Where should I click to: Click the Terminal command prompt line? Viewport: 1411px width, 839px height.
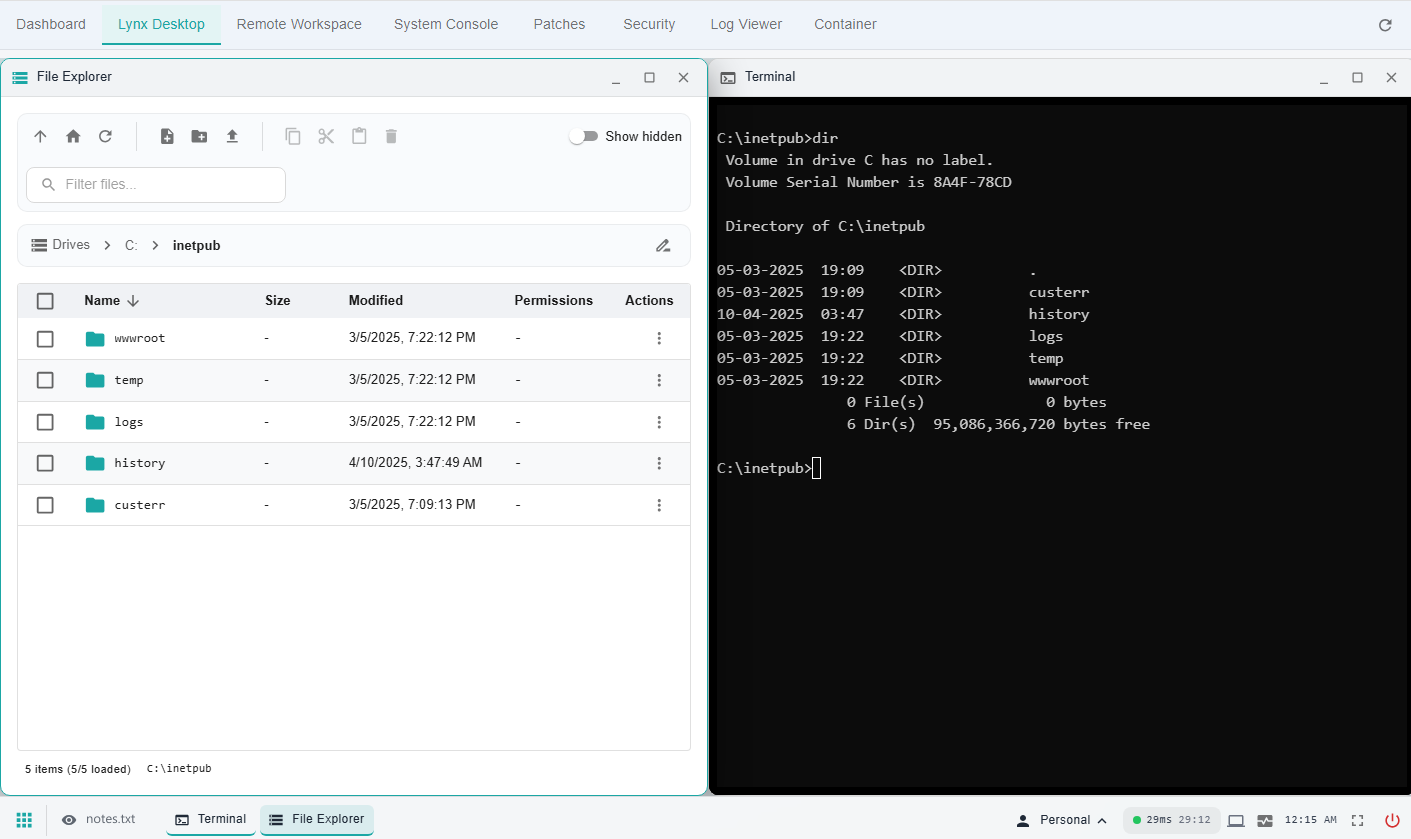[768, 468]
